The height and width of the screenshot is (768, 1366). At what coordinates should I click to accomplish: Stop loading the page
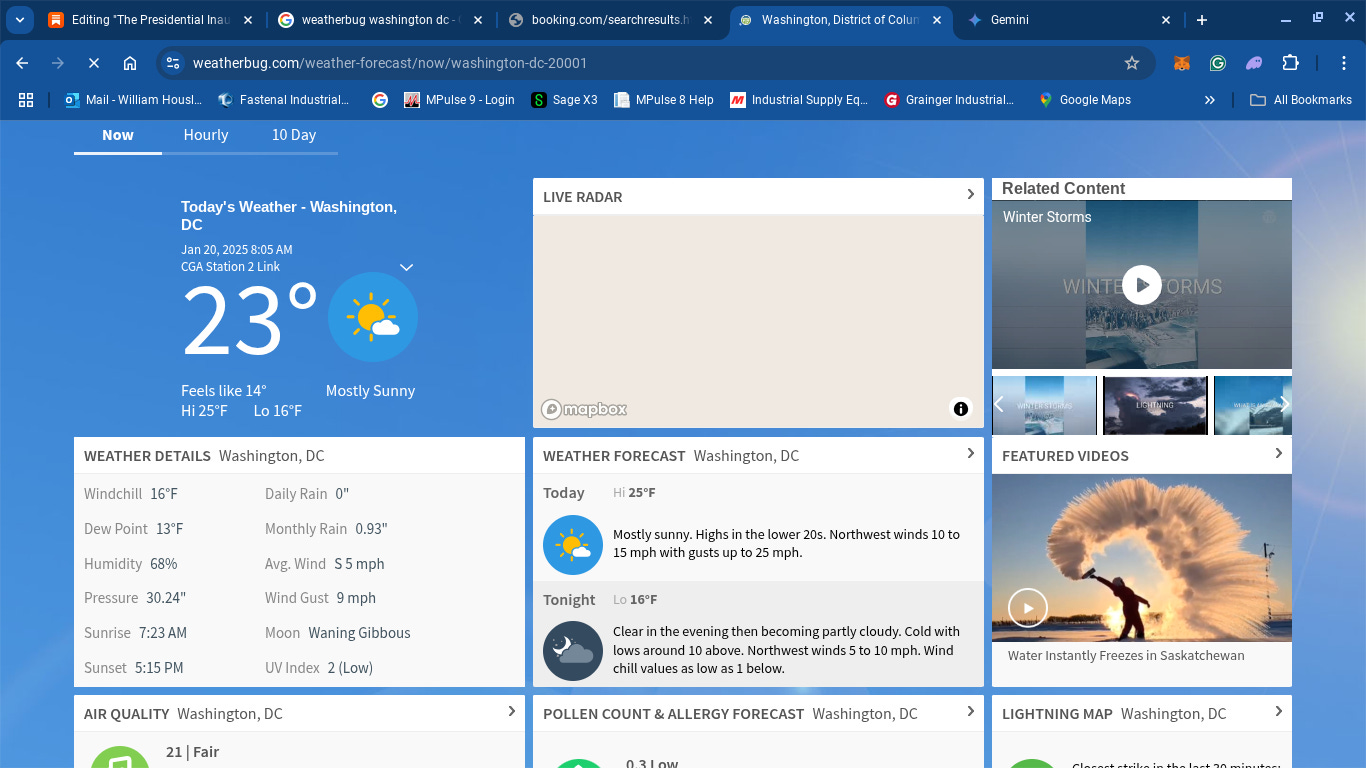[94, 63]
